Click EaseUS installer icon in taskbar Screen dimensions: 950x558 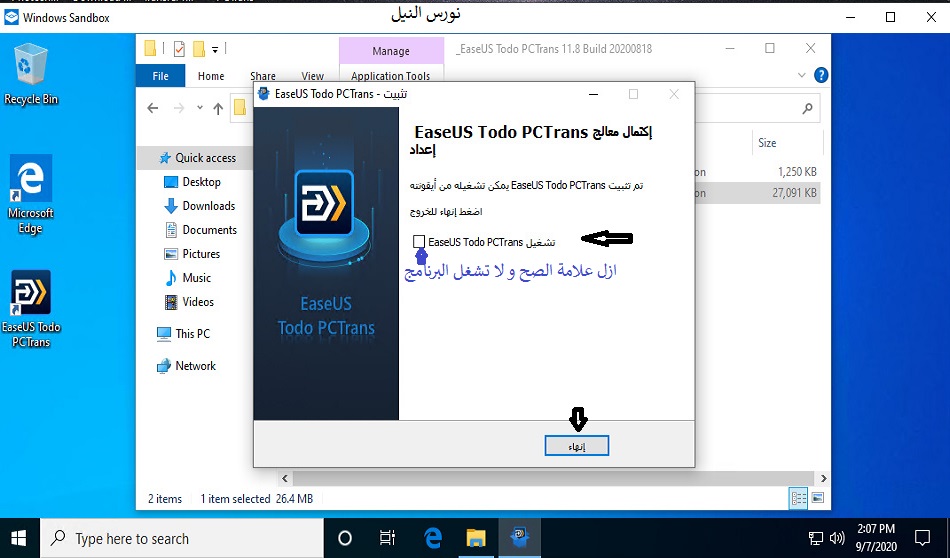coord(520,538)
